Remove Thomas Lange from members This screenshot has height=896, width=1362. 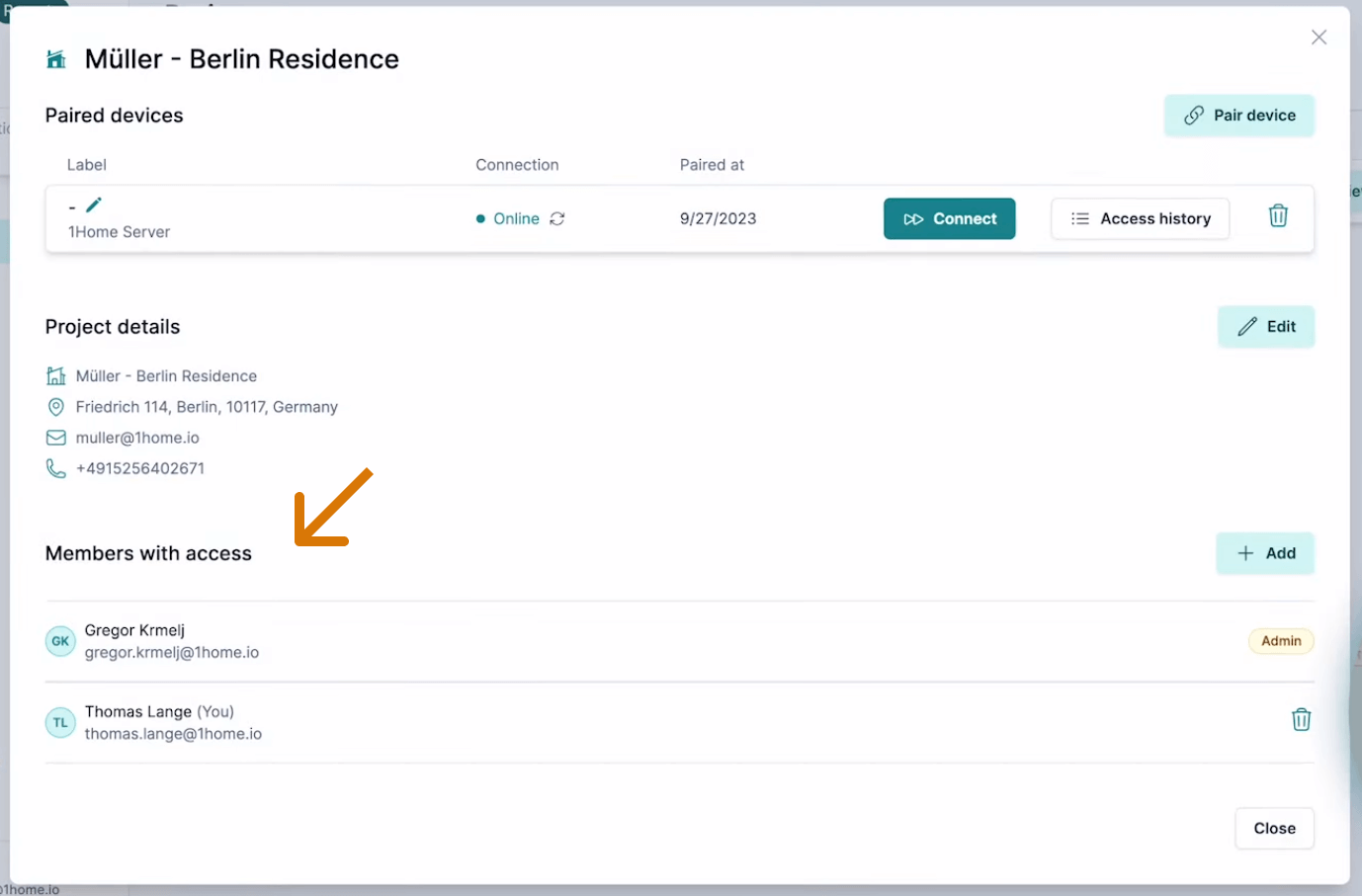coord(1301,720)
